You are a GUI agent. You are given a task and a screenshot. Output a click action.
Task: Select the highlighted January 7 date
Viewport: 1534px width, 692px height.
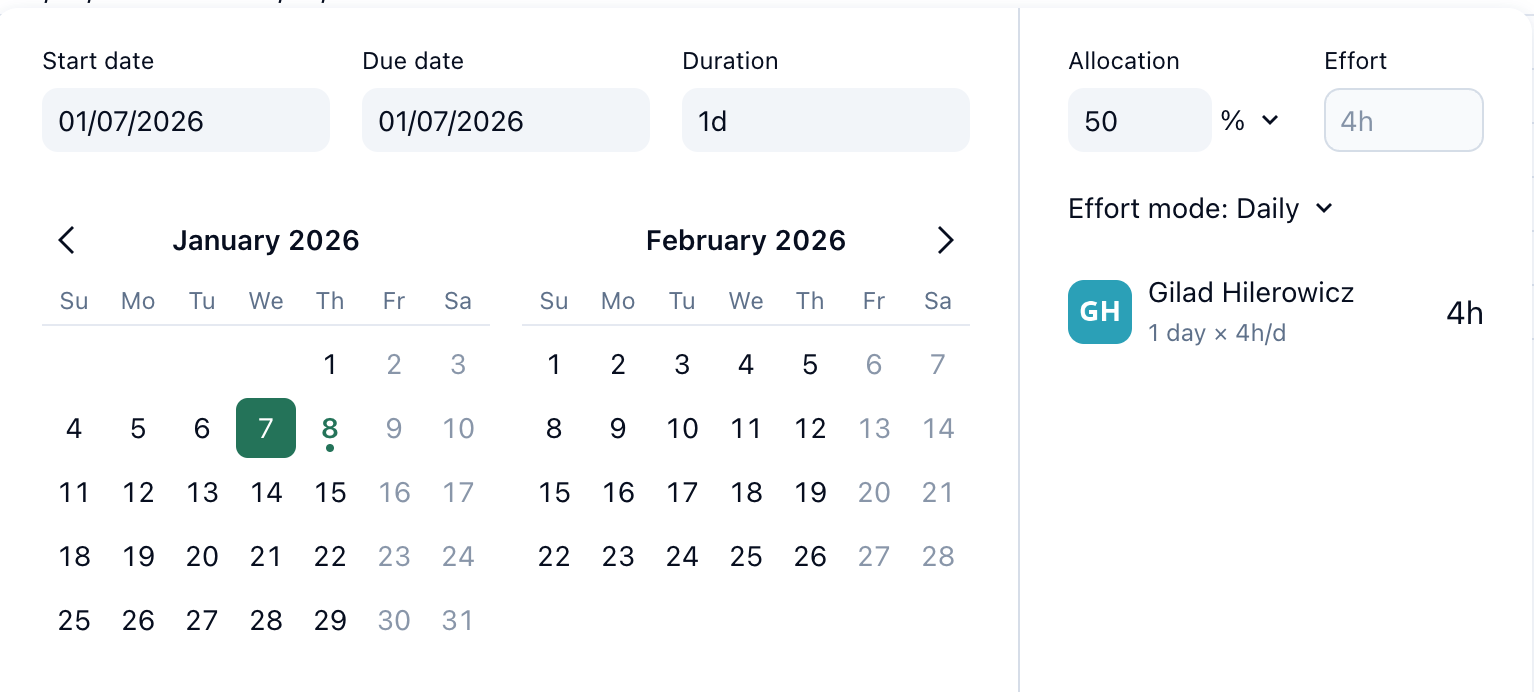coord(266,428)
